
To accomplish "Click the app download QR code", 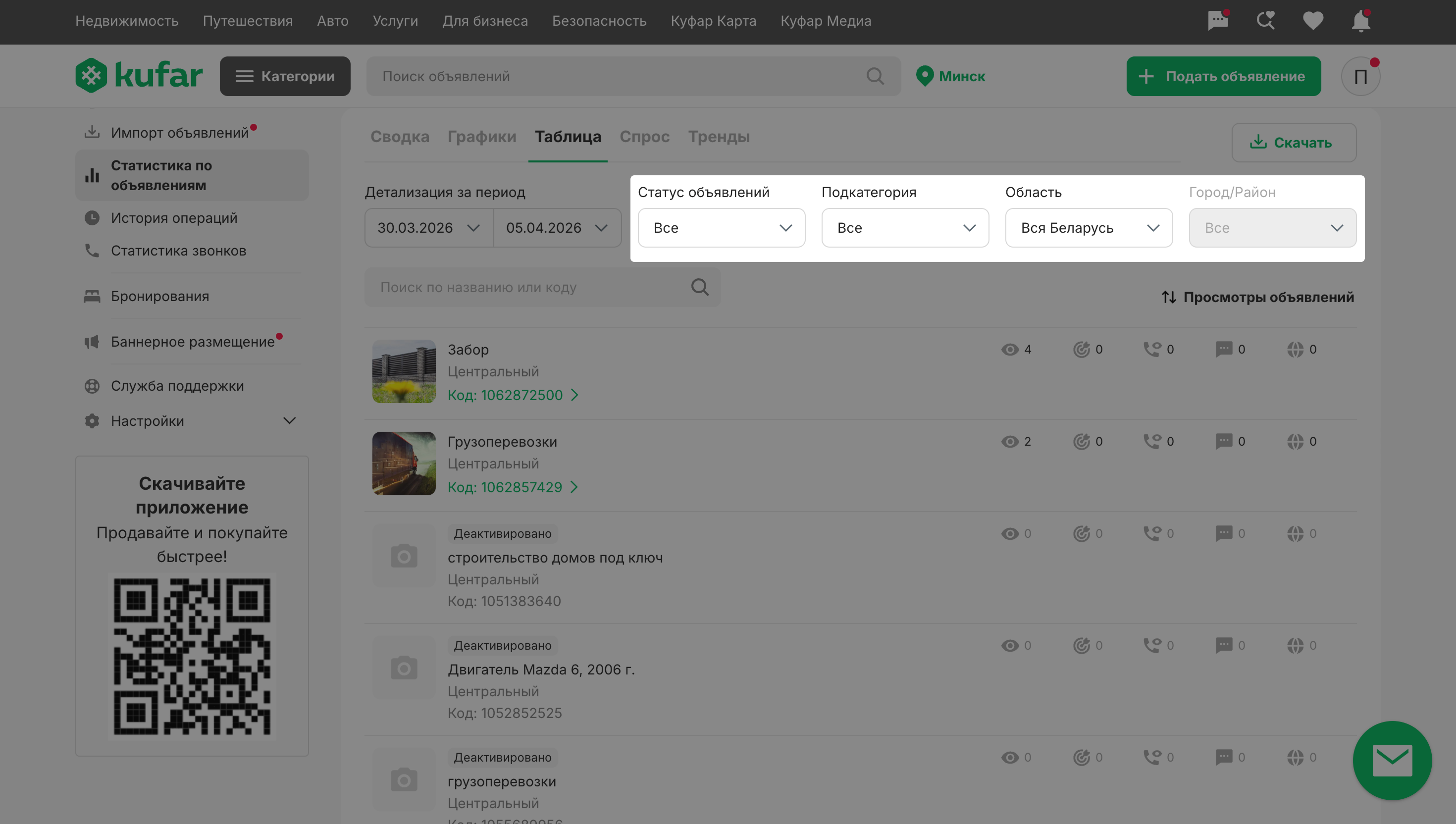I will click(x=192, y=657).
